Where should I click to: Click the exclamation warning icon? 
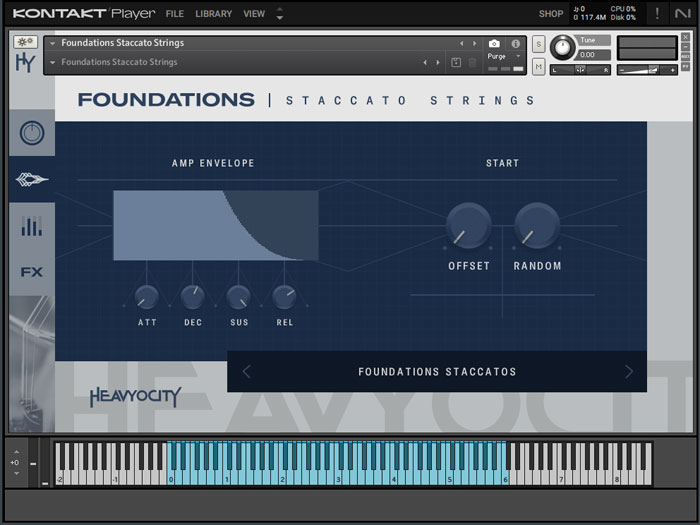click(657, 13)
